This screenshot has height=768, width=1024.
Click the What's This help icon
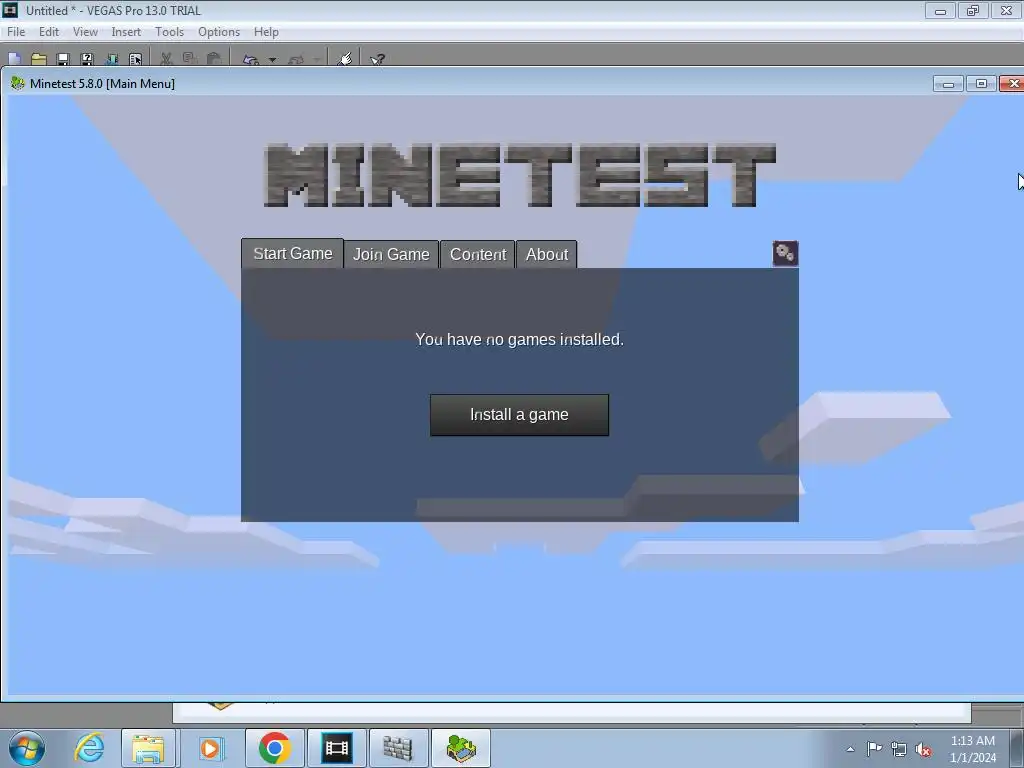(377, 59)
